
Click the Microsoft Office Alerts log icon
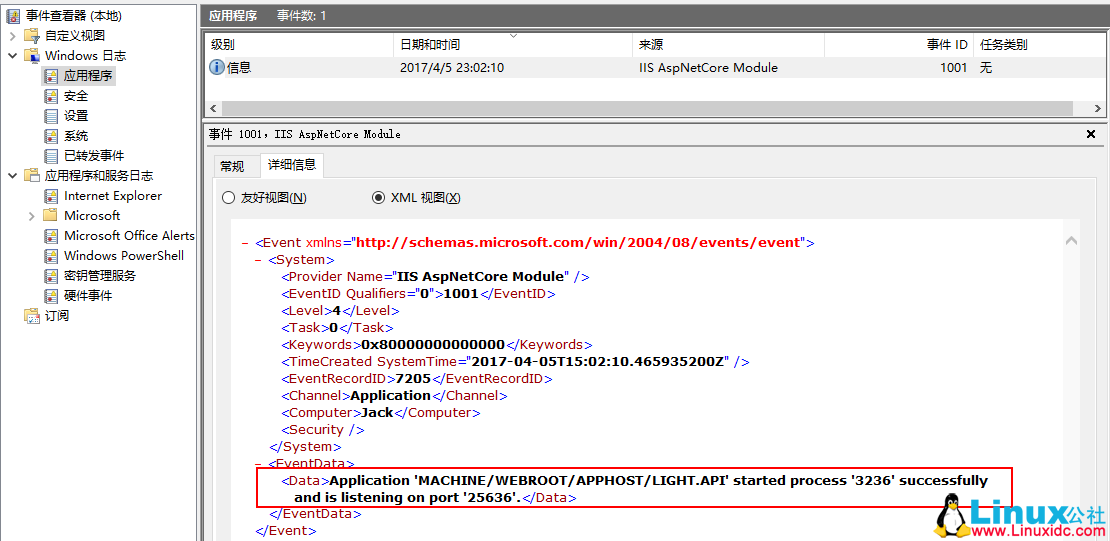[51, 235]
